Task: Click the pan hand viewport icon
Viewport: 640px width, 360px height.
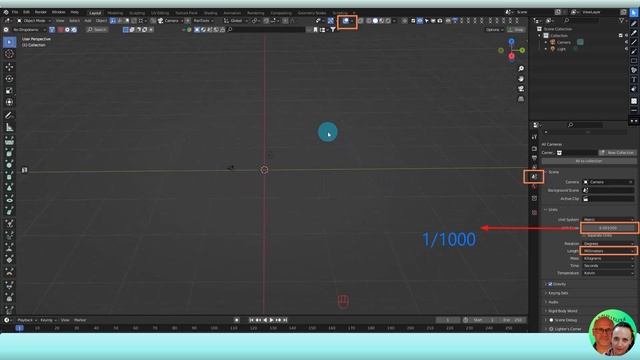Action: click(x=521, y=79)
